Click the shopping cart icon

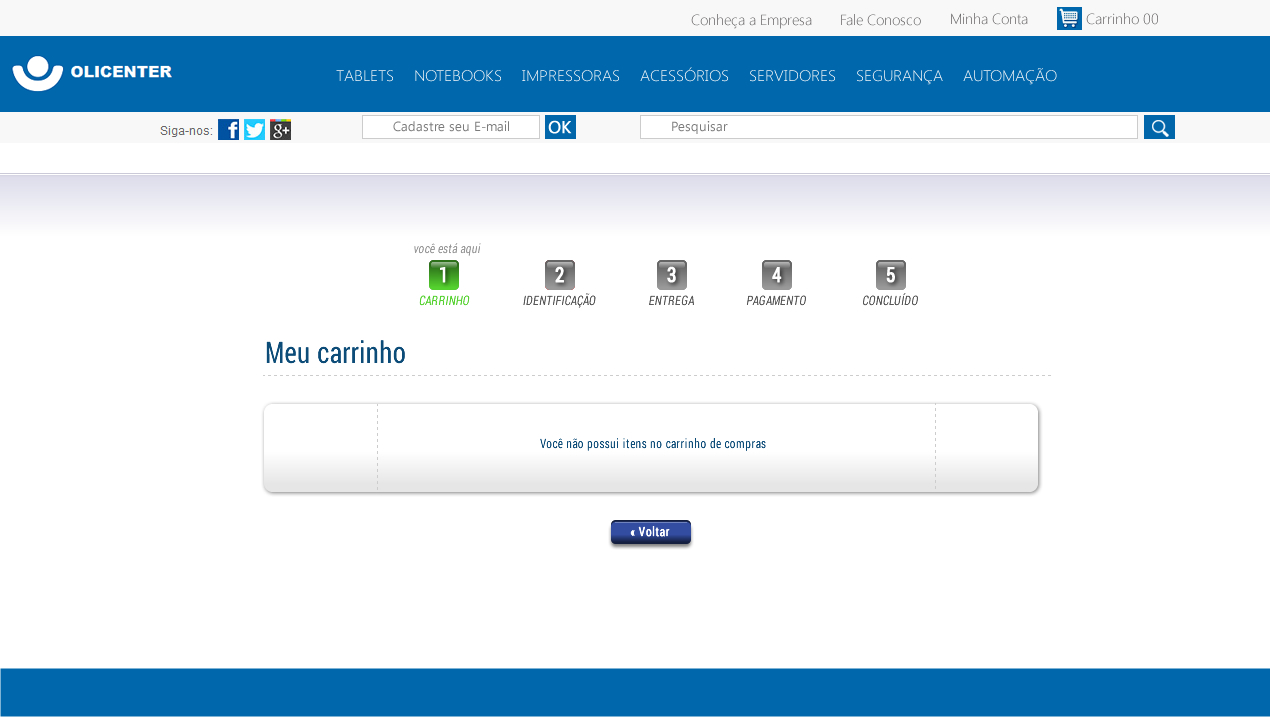[x=1069, y=19]
